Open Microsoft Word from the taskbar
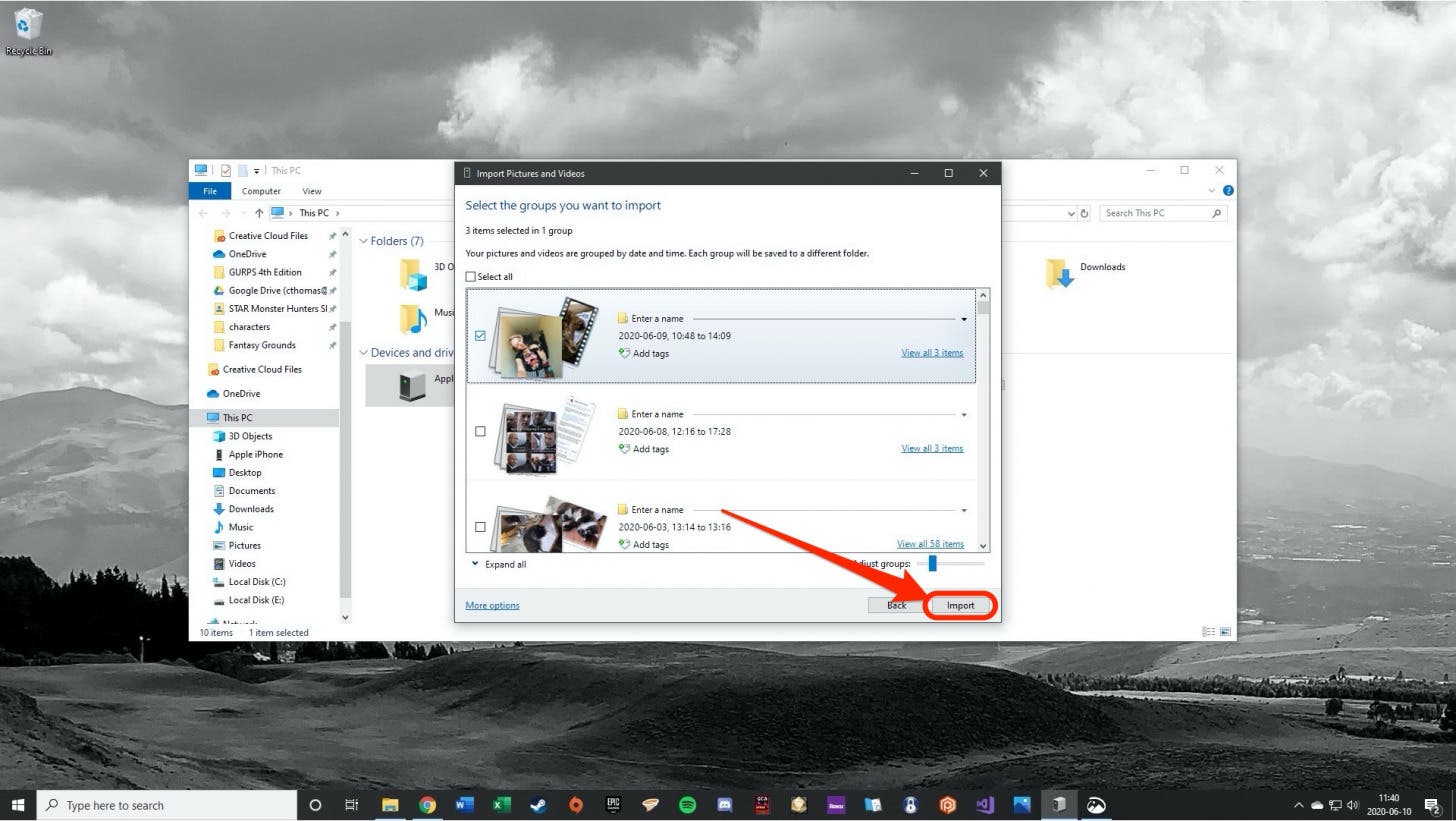 464,805
